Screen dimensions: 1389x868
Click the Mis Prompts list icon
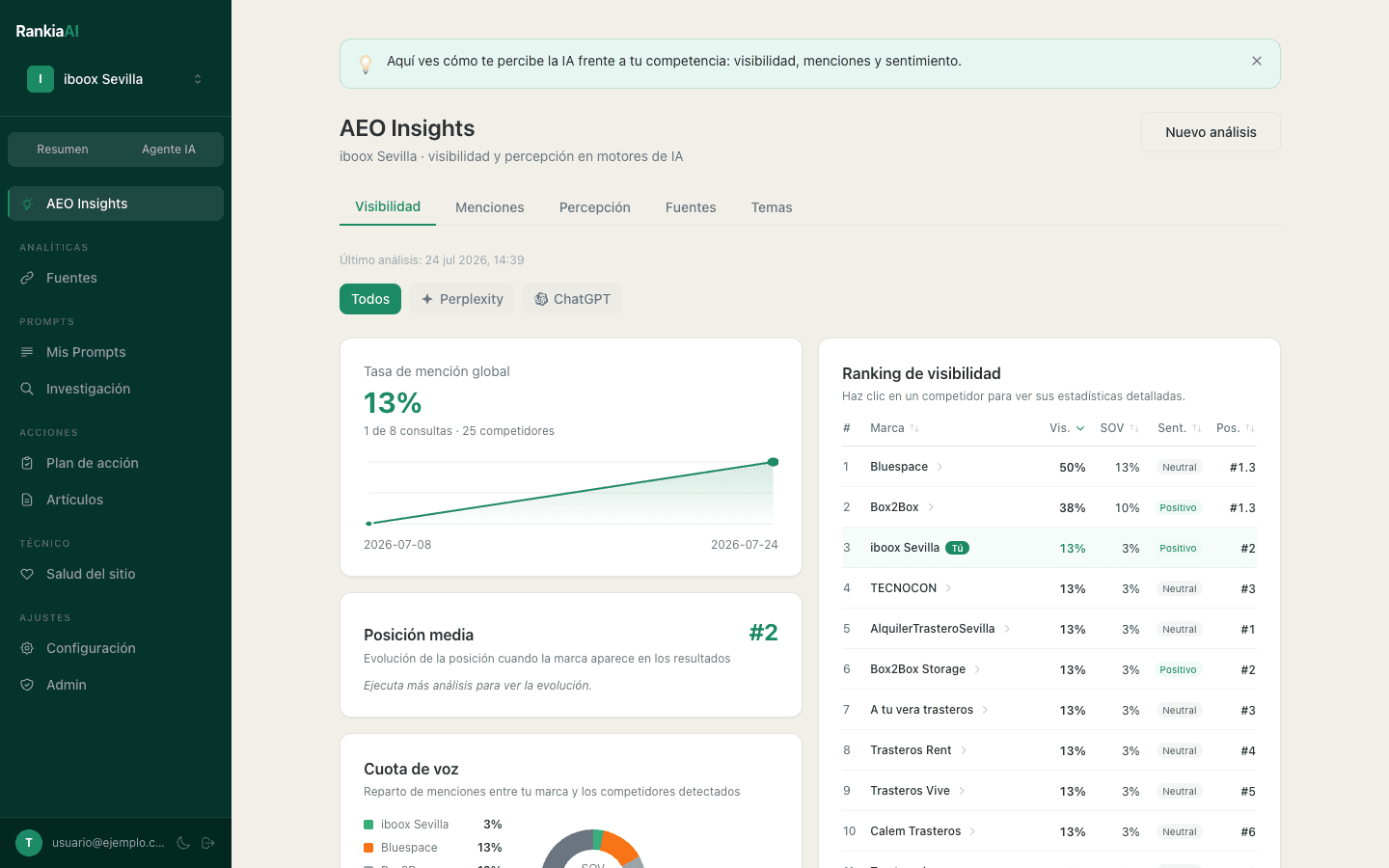point(27,352)
